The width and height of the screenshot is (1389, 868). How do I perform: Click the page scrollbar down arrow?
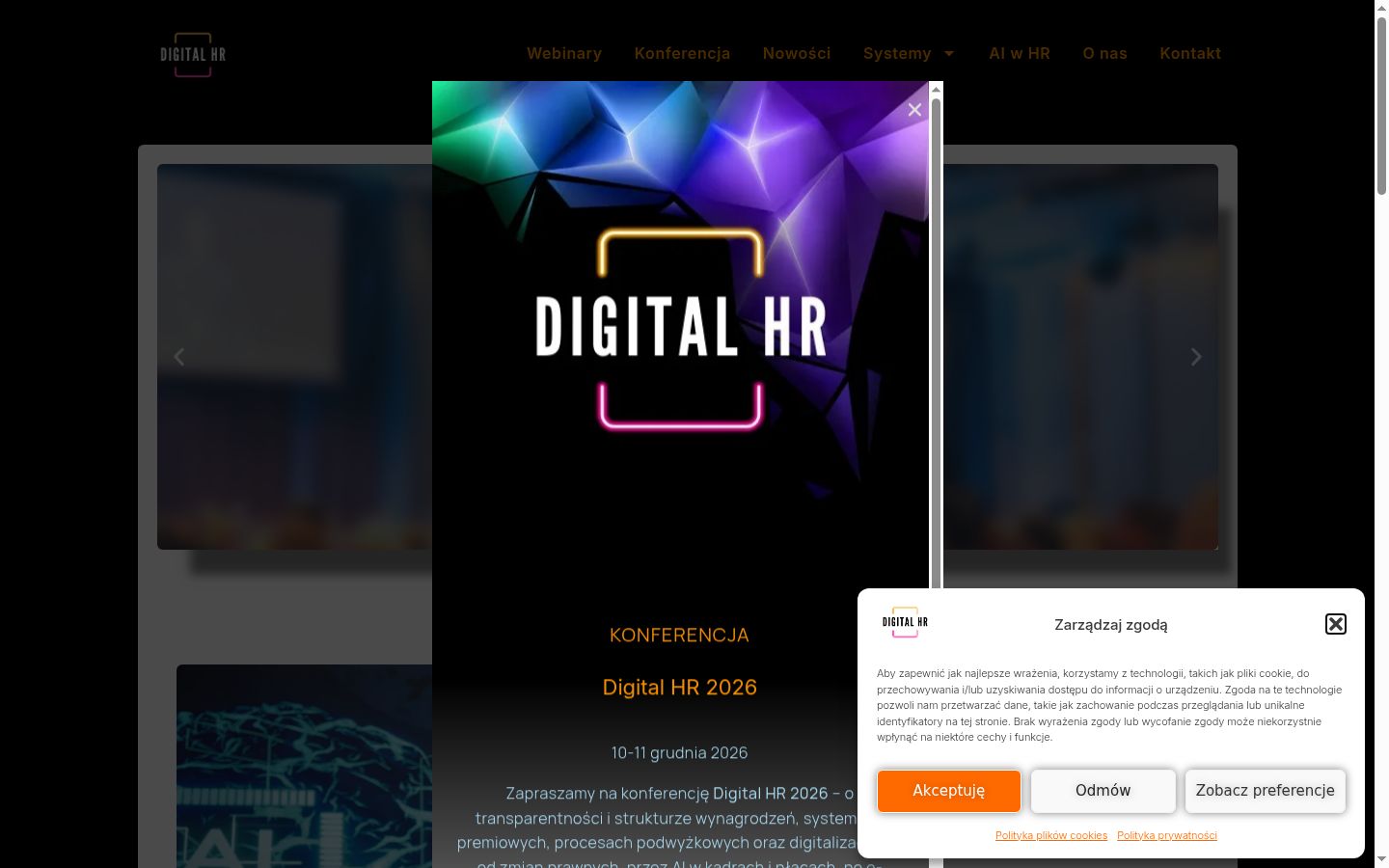[1381, 859]
